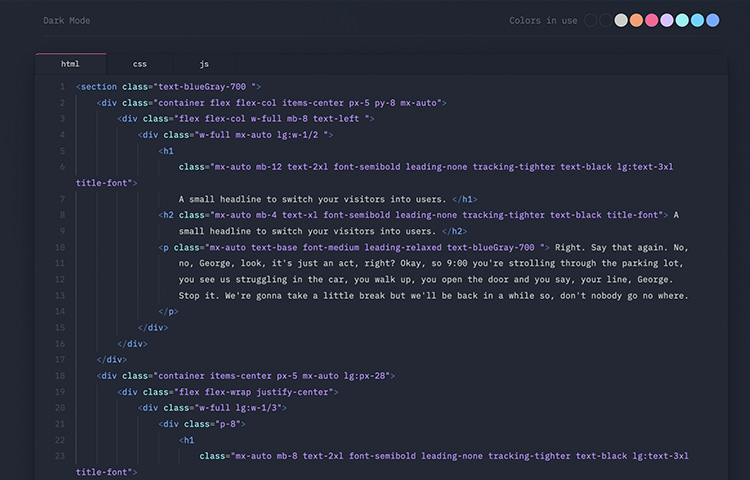The height and width of the screenshot is (480, 750).
Task: Pick the sky blue color swatch
Action: [x=697, y=20]
